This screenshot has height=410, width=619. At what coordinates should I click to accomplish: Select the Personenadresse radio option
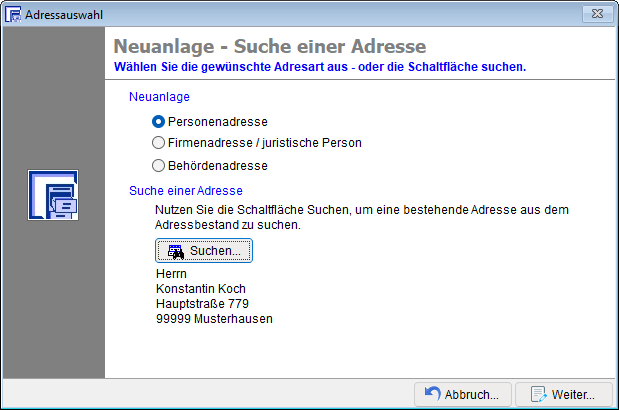(x=158, y=121)
